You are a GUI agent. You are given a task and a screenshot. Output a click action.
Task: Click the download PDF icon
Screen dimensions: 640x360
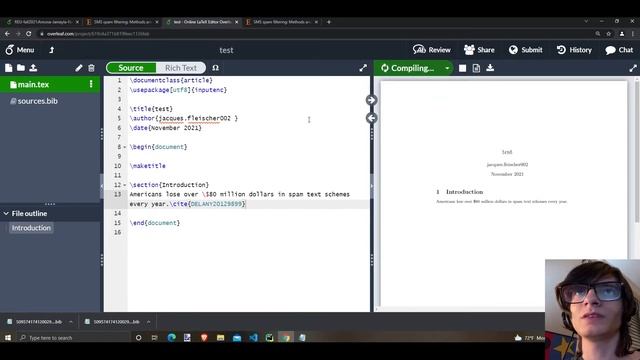490,68
